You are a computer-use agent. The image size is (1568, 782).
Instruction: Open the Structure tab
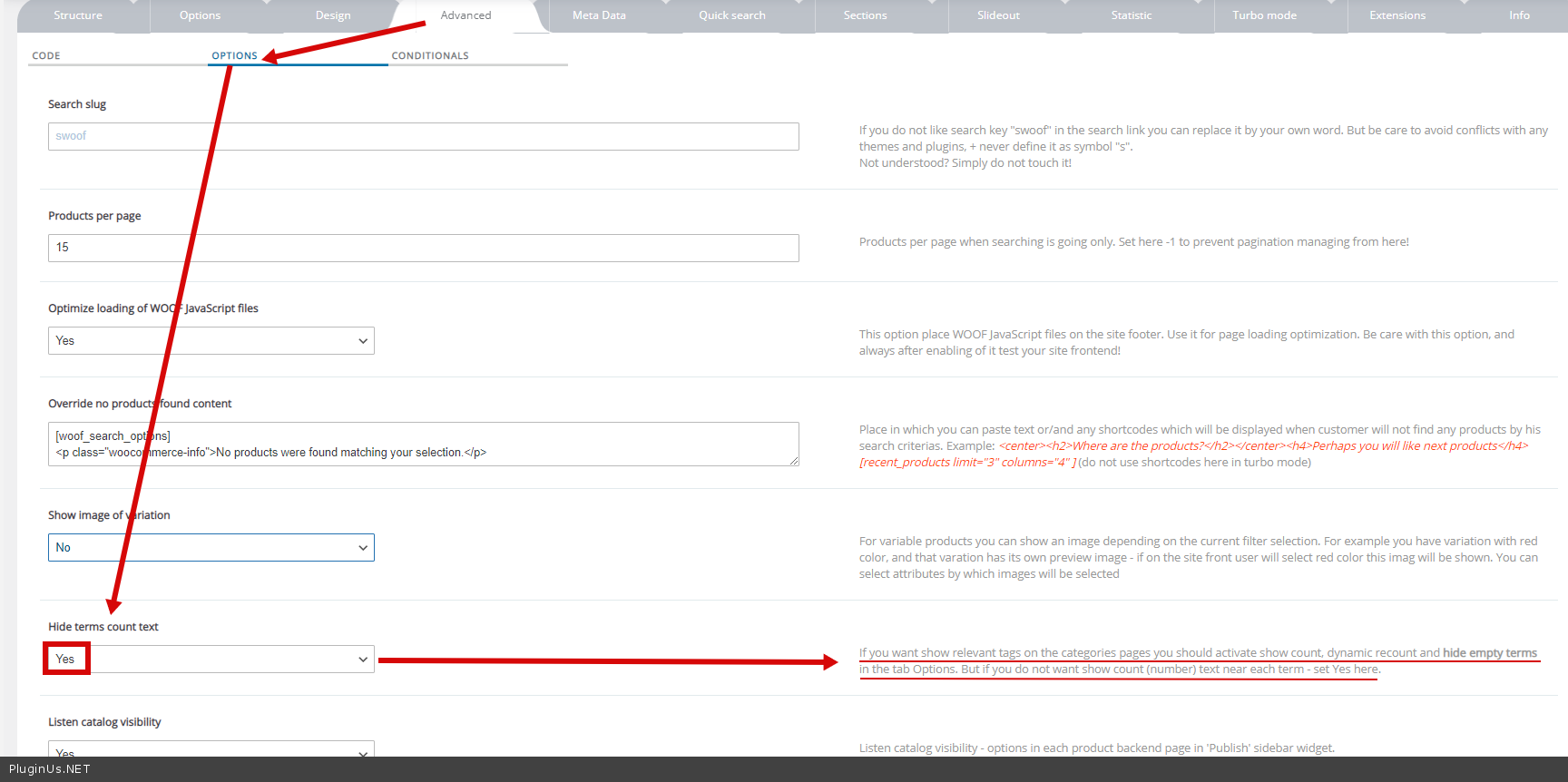(x=78, y=15)
